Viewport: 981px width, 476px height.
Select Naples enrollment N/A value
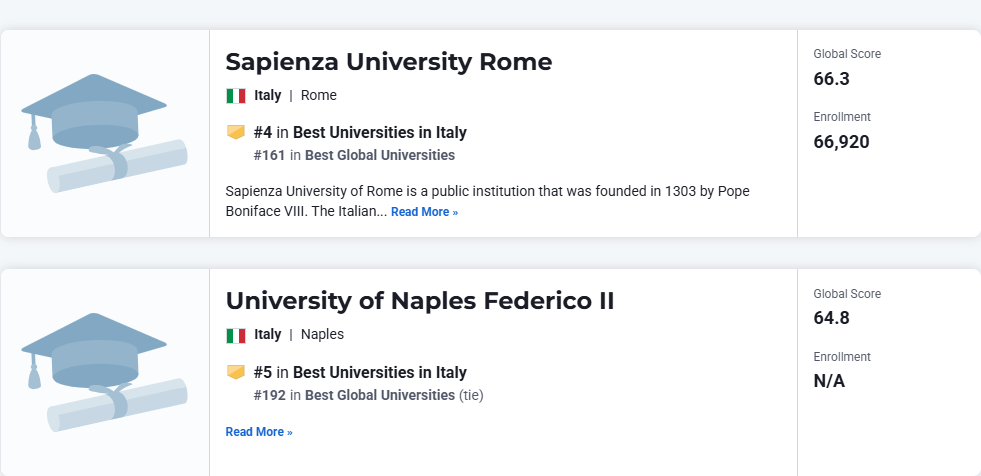[829, 381]
